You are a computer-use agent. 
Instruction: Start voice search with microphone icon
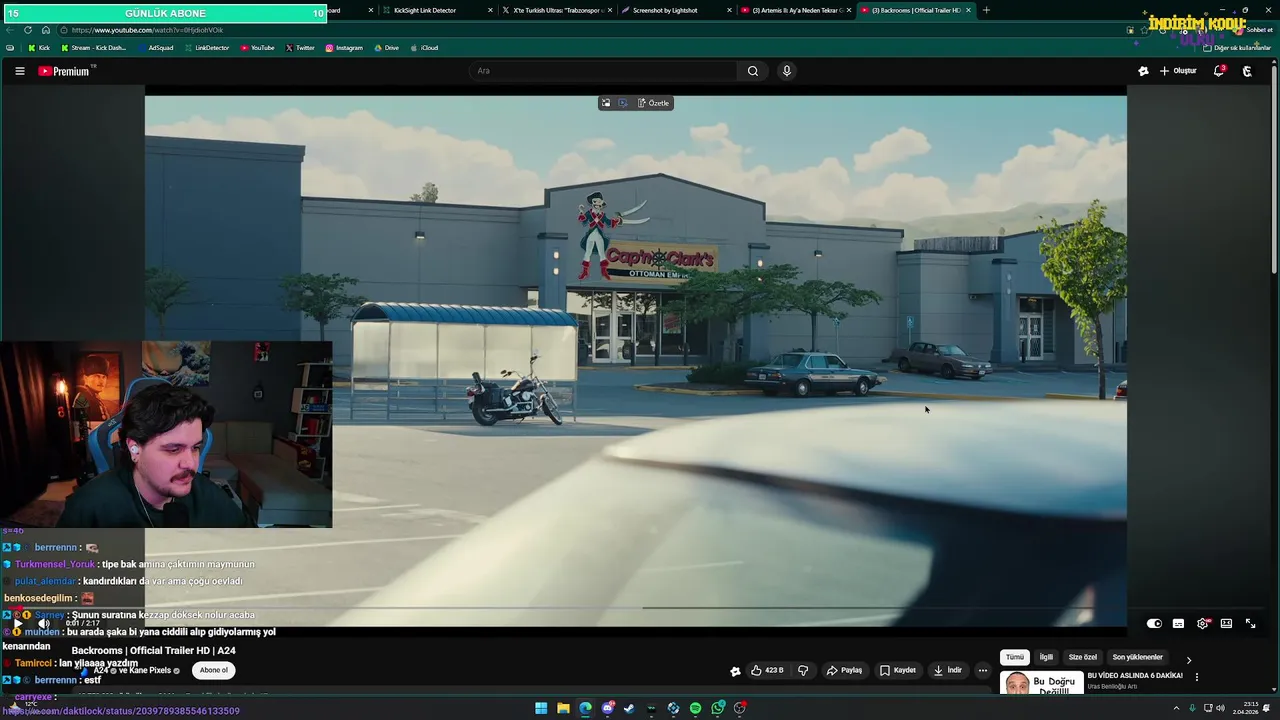[x=787, y=71]
